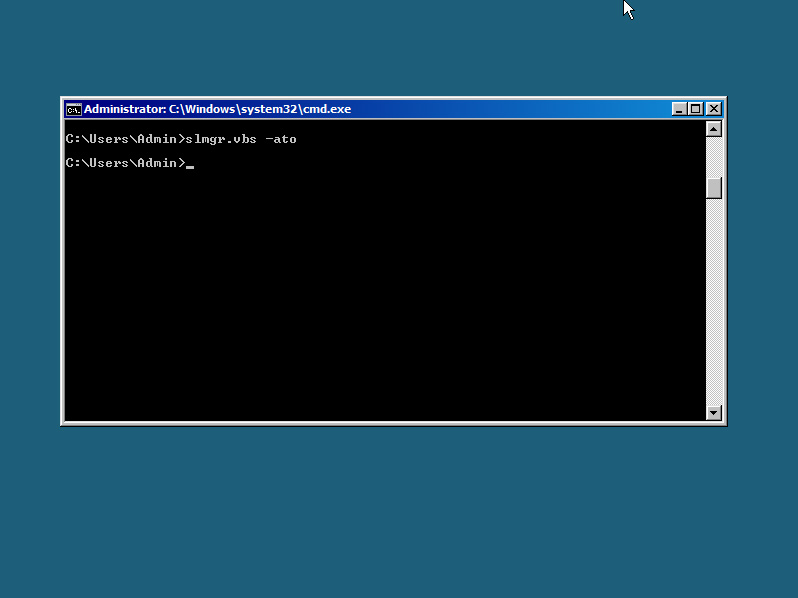Screen dimensions: 798x598
Task: Maximize the Administrator cmd.exe window
Action: tap(696, 109)
